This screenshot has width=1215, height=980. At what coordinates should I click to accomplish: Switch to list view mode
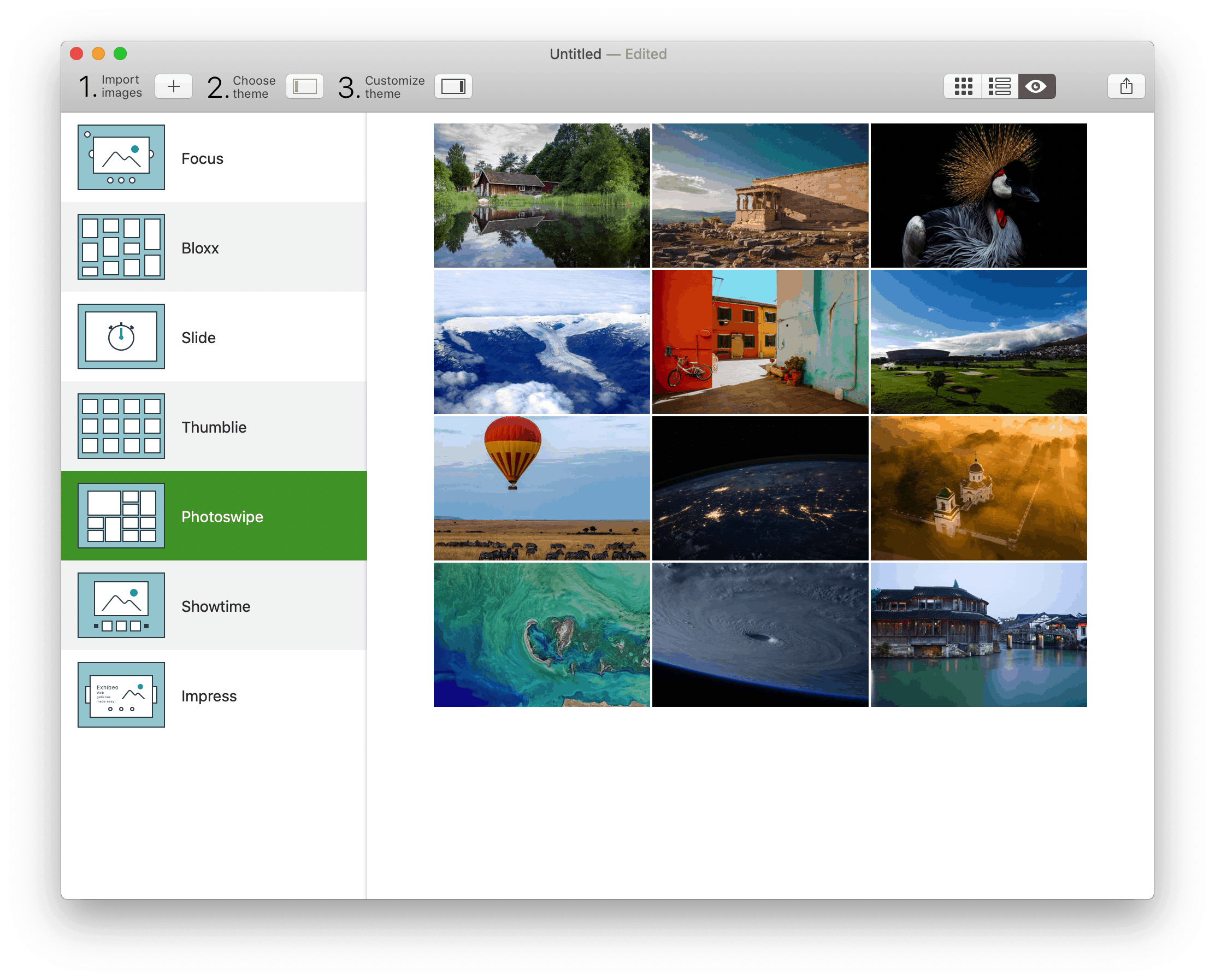point(999,86)
